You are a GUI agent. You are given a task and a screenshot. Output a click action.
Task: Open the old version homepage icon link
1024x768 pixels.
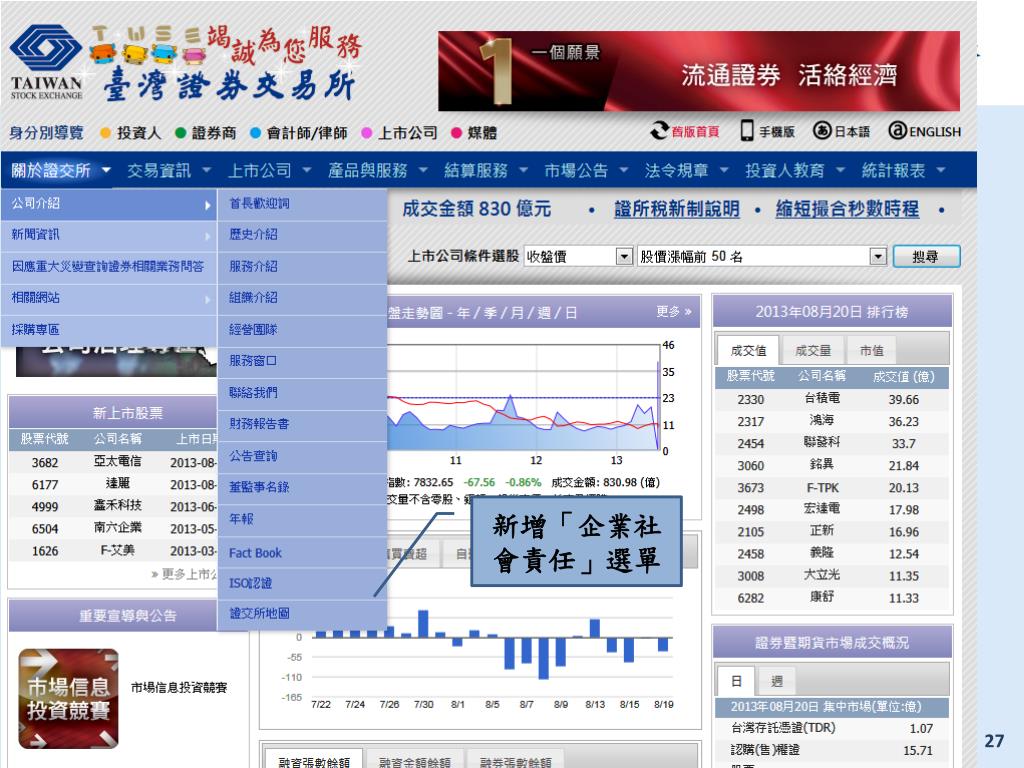pyautogui.click(x=685, y=131)
